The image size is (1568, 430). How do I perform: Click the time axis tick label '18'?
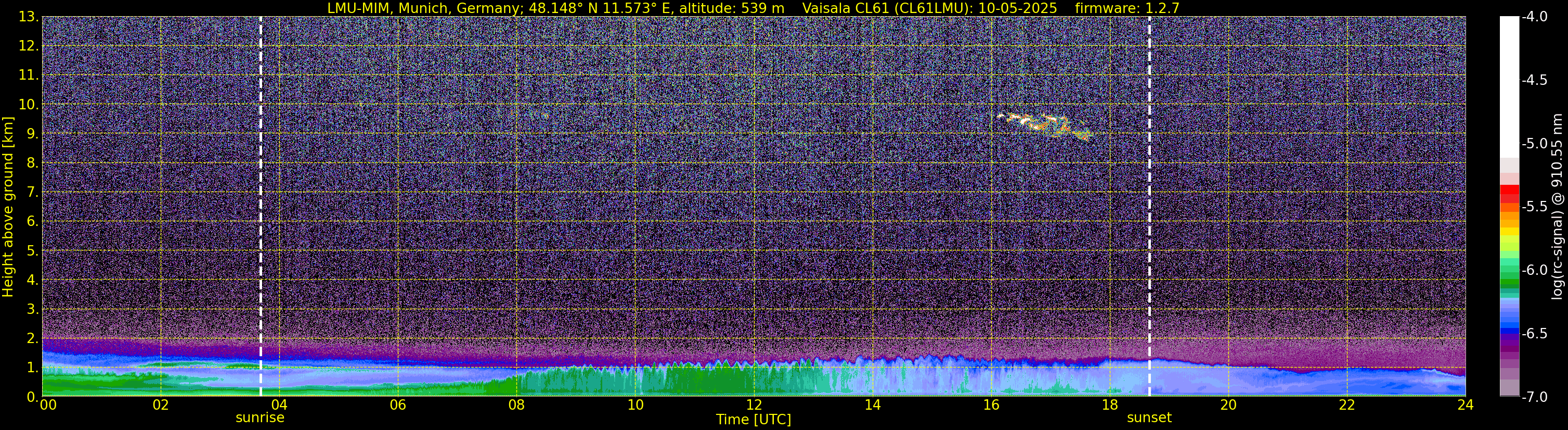point(1110,405)
